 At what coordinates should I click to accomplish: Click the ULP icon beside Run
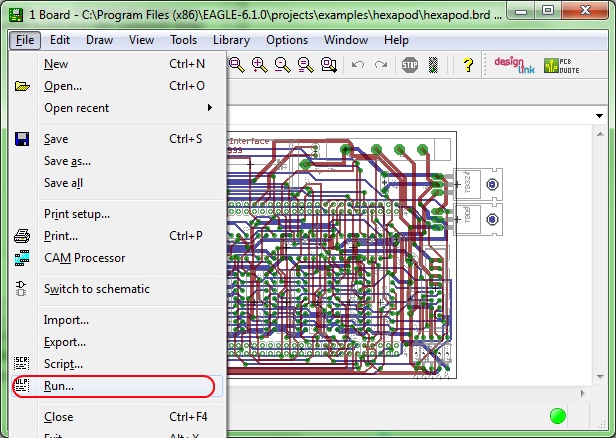click(22, 385)
